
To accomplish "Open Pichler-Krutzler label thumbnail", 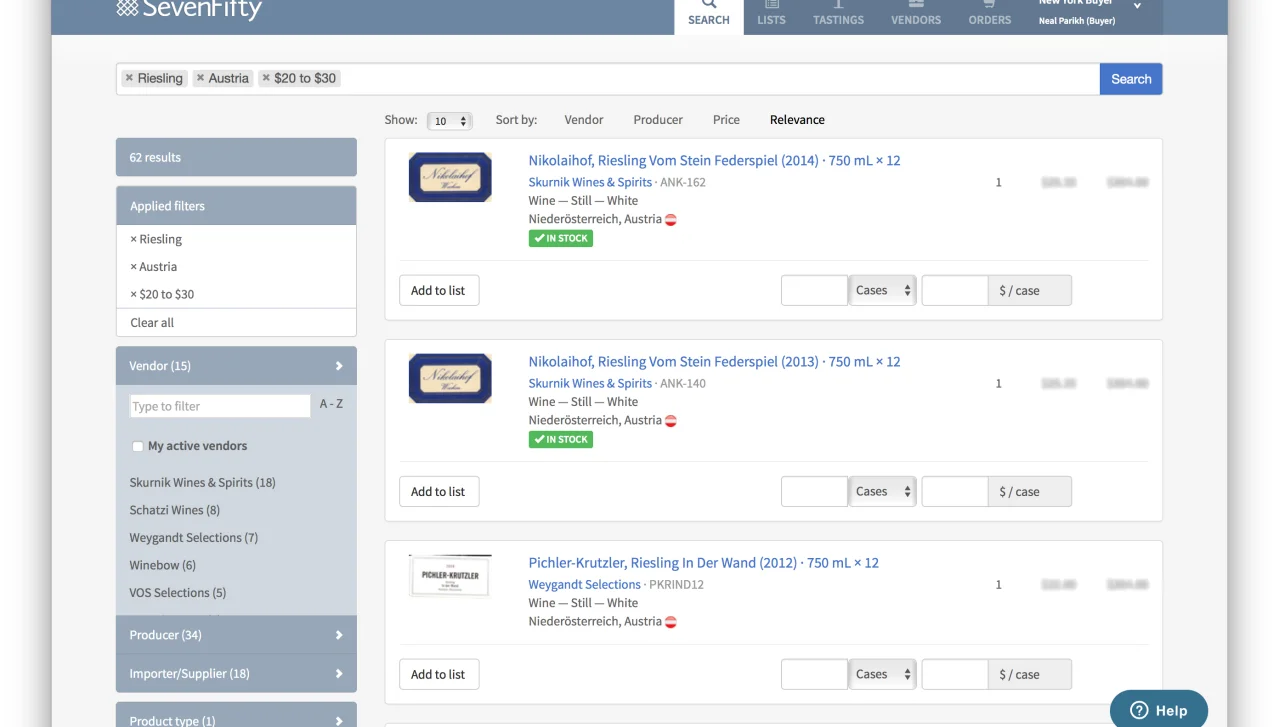I will coord(450,576).
